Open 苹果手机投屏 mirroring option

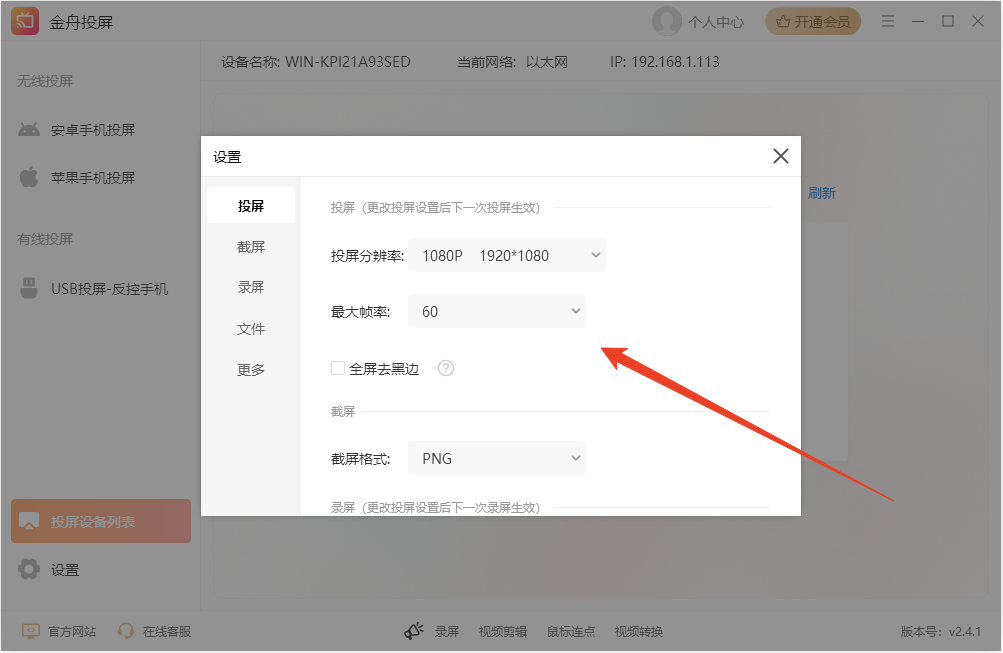tap(95, 177)
